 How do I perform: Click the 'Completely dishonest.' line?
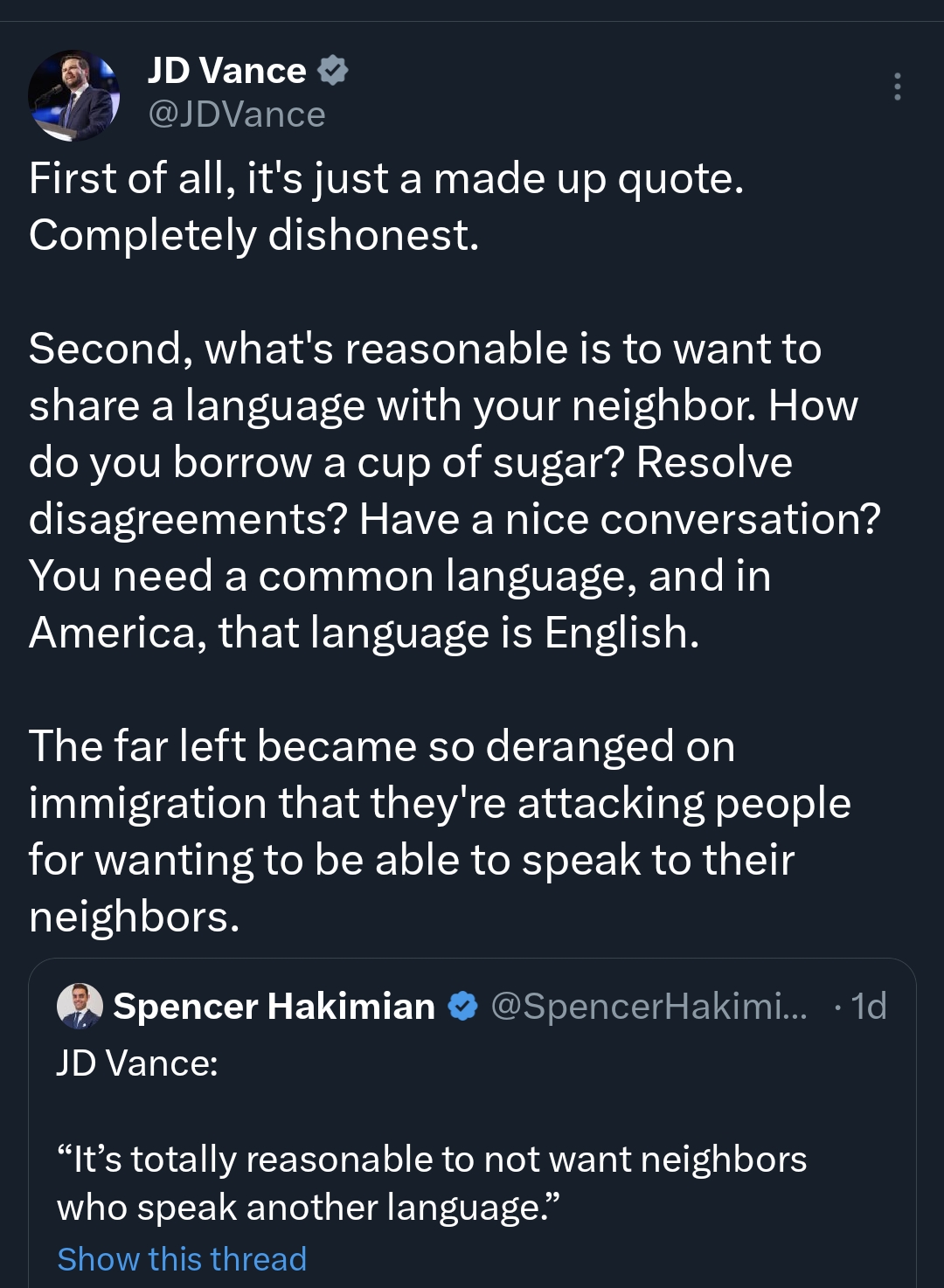tap(254, 236)
